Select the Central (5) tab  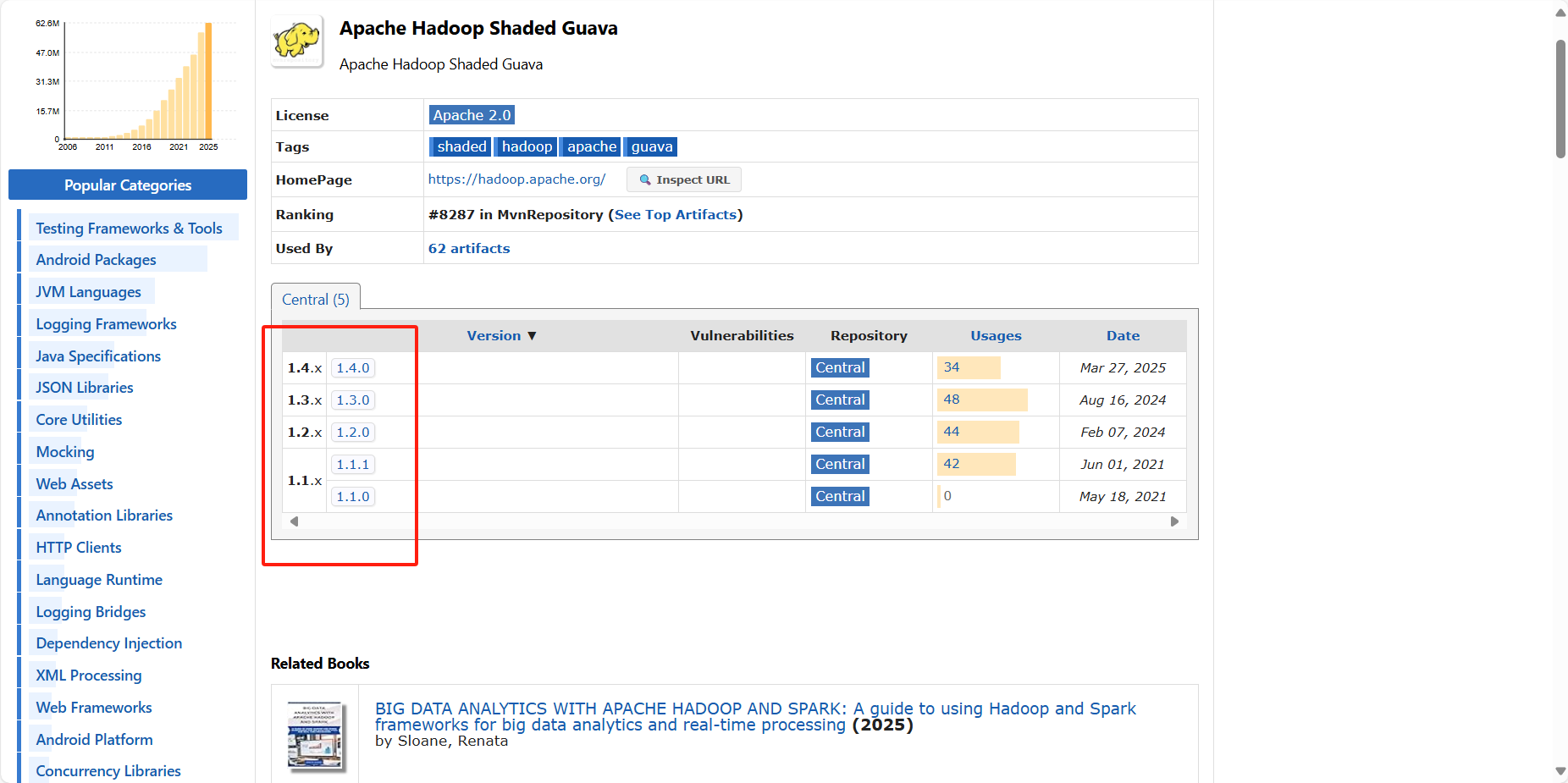[316, 299]
